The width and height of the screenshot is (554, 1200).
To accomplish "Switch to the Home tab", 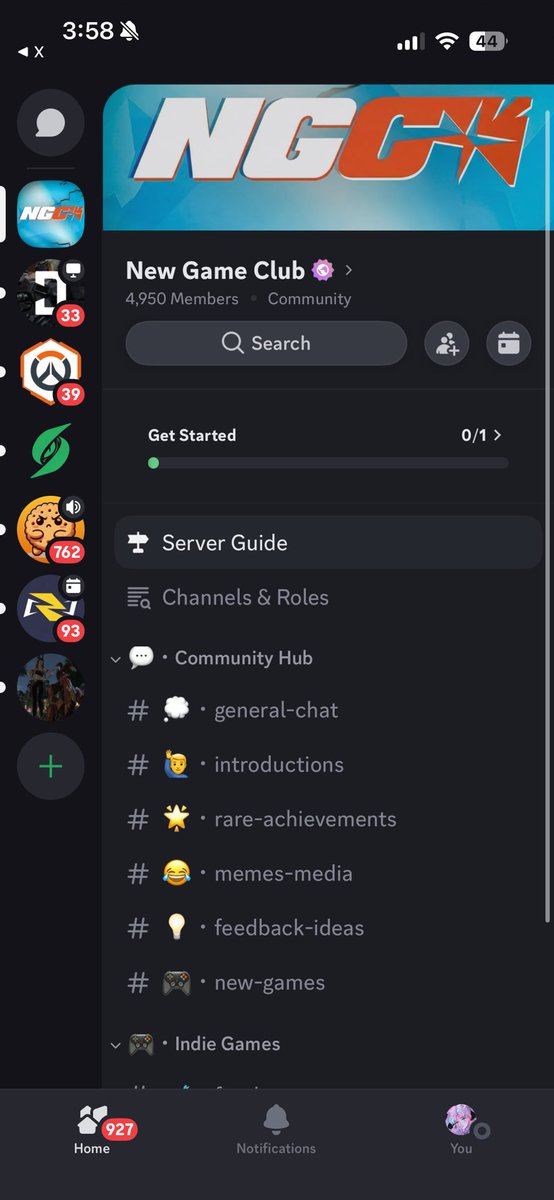I will click(92, 1131).
